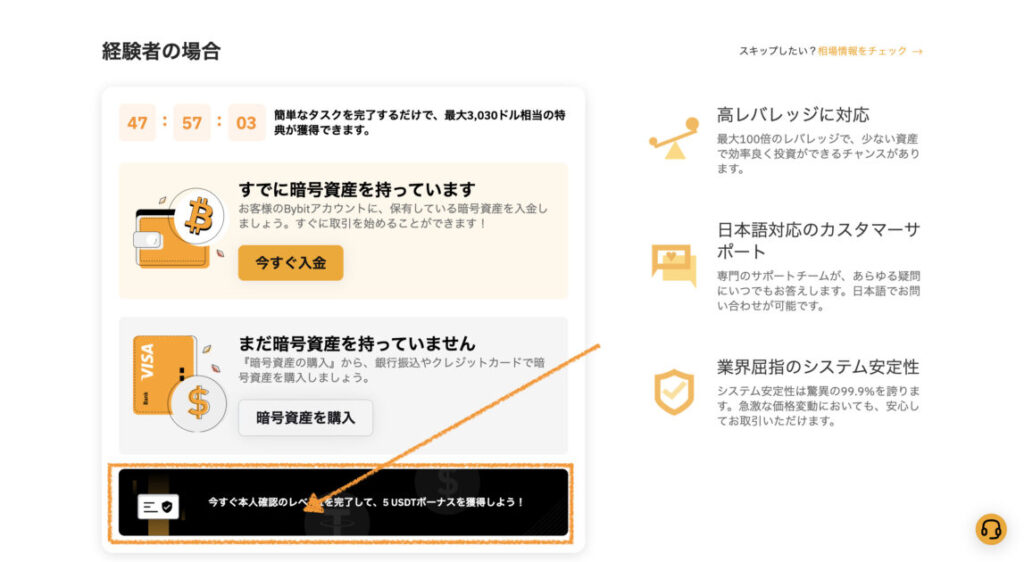
Task: Click the 日本語対応のカスタマーサポート heading
Action: [x=818, y=240]
